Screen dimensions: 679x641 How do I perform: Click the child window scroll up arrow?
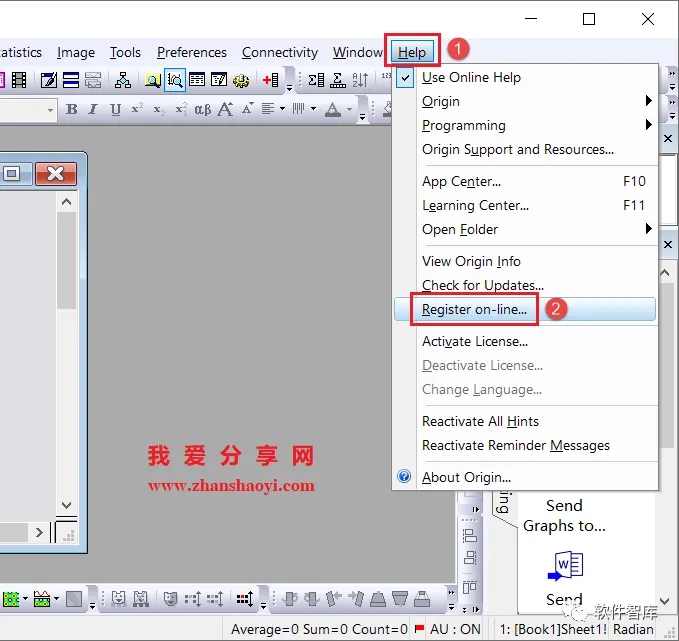(x=66, y=202)
